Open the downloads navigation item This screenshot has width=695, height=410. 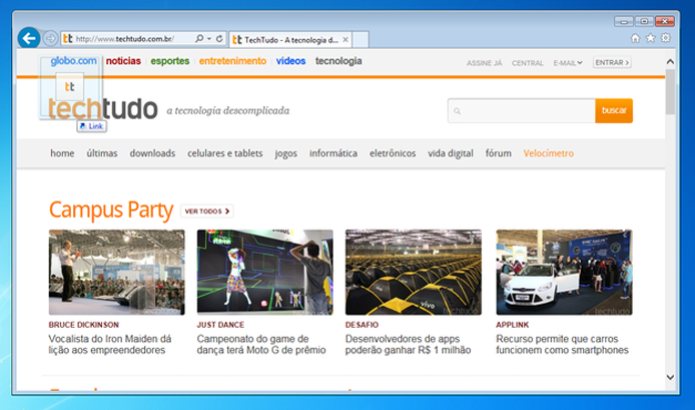coord(152,153)
